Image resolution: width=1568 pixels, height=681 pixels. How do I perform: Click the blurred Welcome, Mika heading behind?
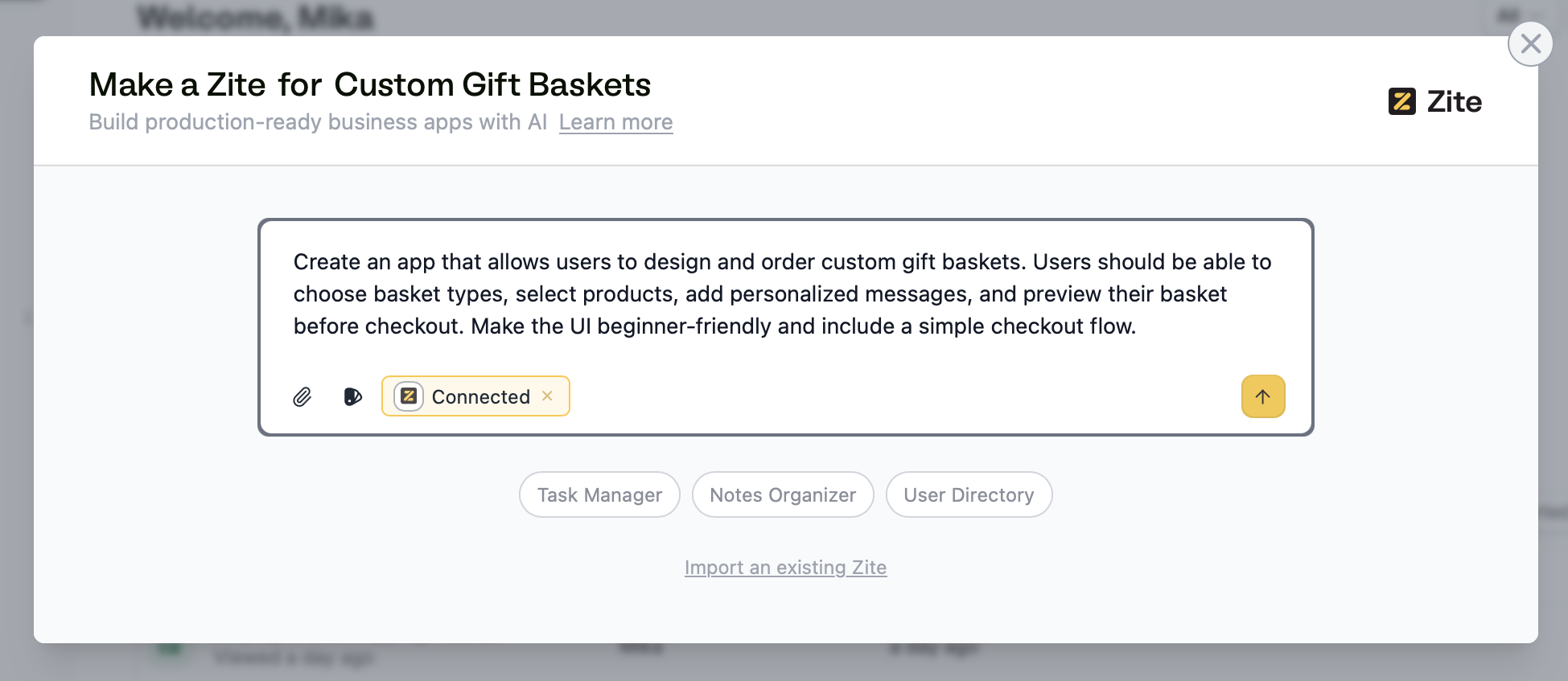[x=255, y=18]
